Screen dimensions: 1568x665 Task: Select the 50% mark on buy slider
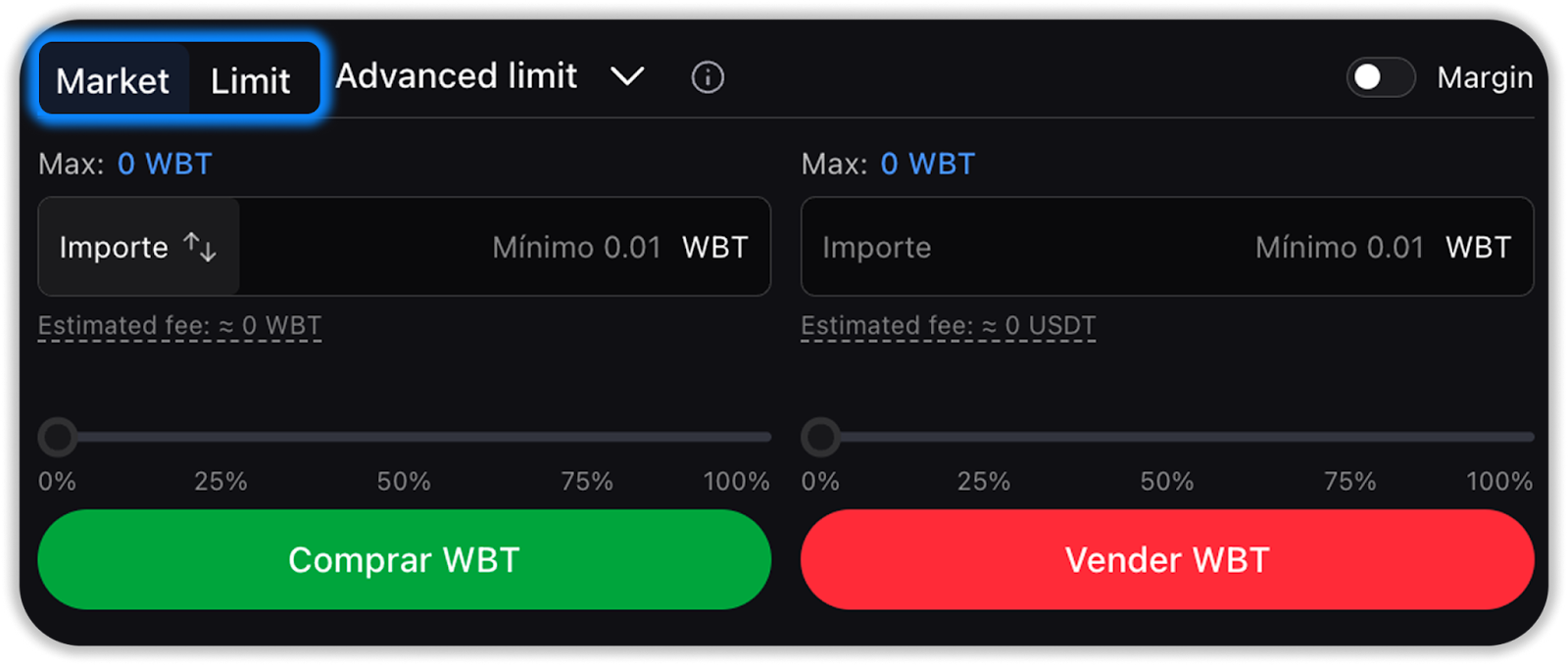coord(404,481)
